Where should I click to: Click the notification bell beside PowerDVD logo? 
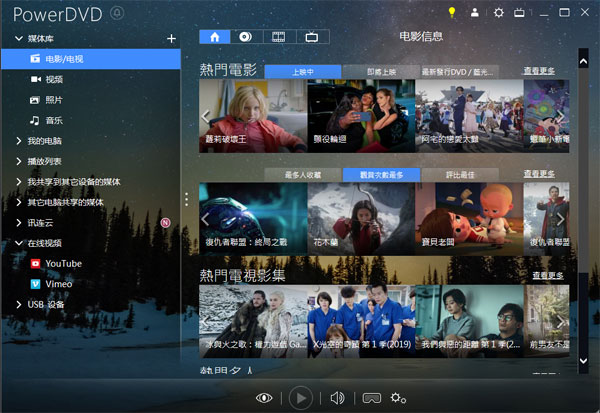click(x=117, y=13)
